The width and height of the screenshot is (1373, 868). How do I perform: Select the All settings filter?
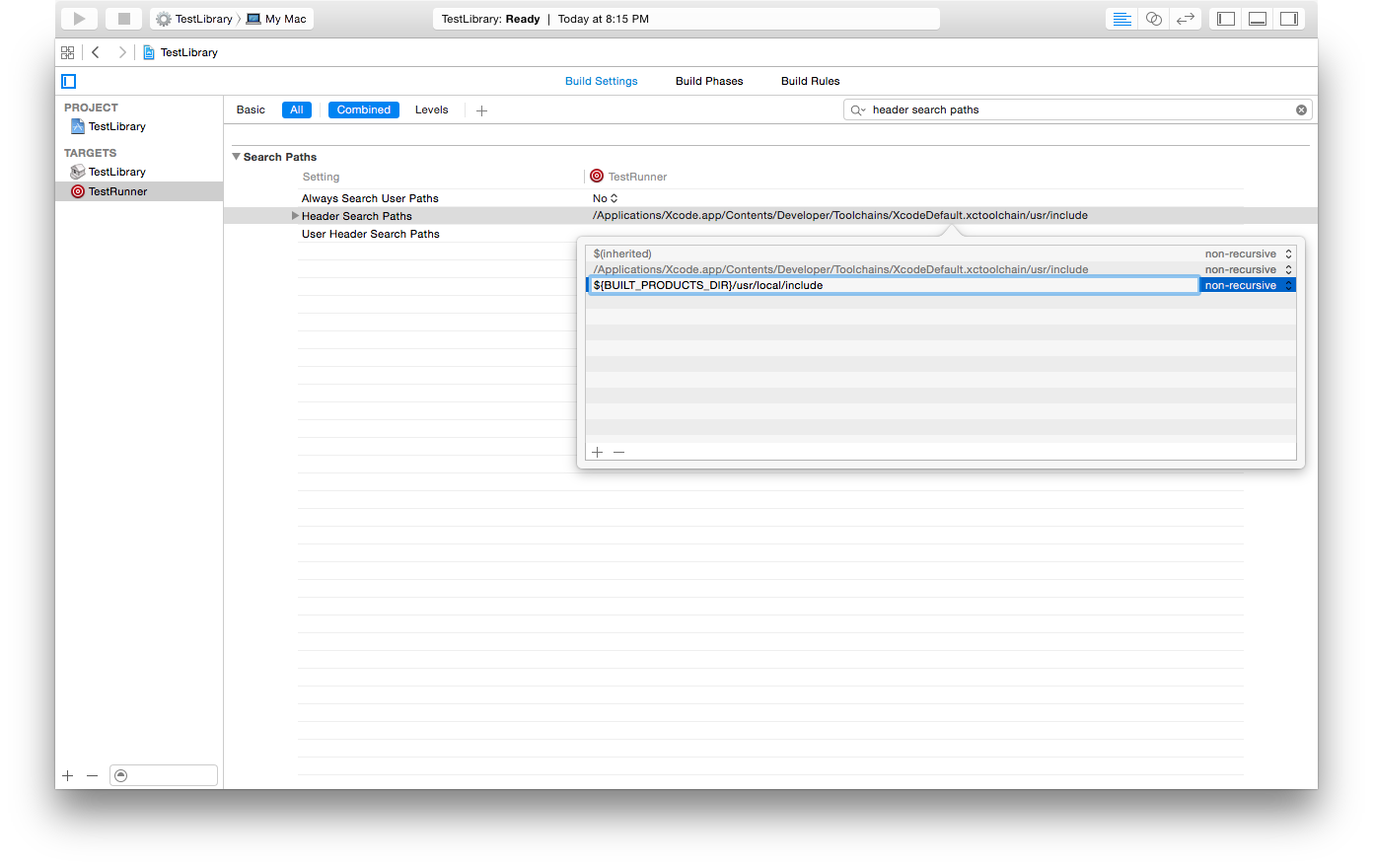(x=297, y=109)
